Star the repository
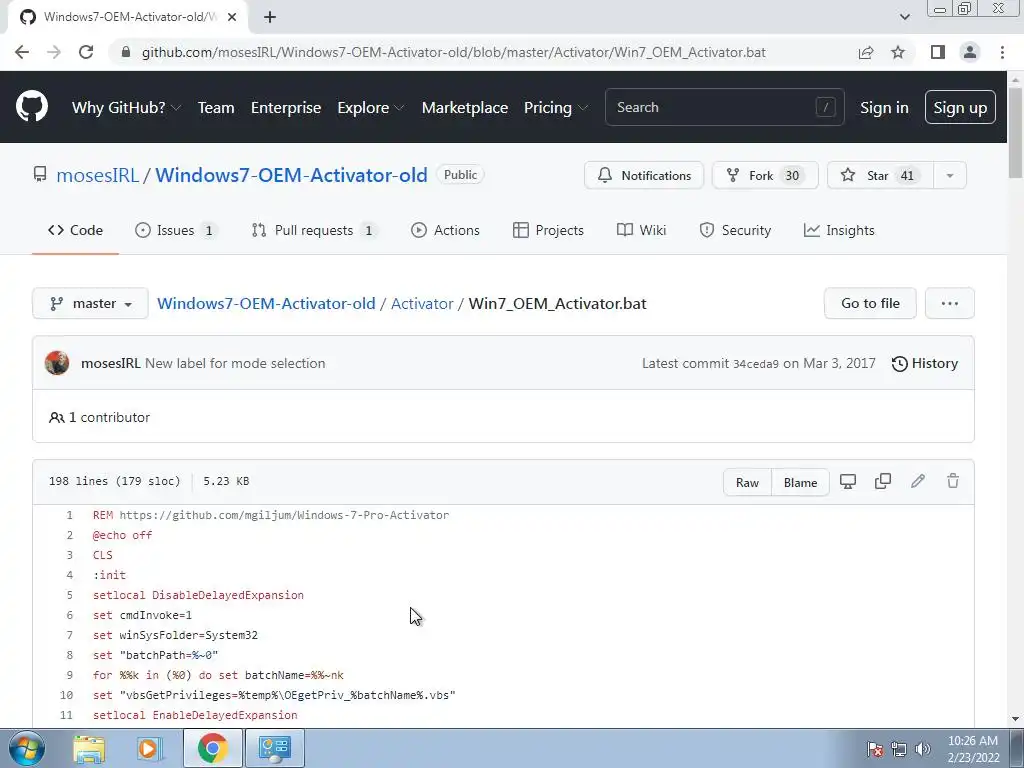Viewport: 1024px width, 768px height. (x=880, y=175)
